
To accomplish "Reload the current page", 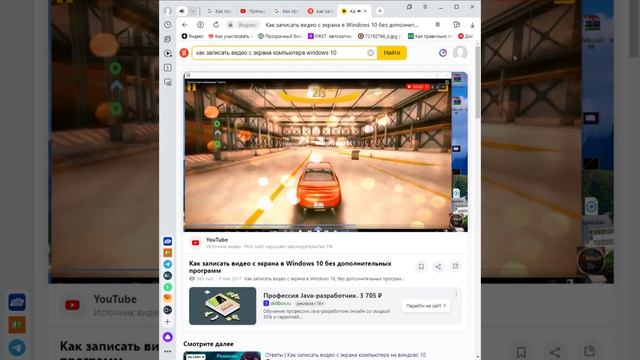I will pyautogui.click(x=216, y=25).
